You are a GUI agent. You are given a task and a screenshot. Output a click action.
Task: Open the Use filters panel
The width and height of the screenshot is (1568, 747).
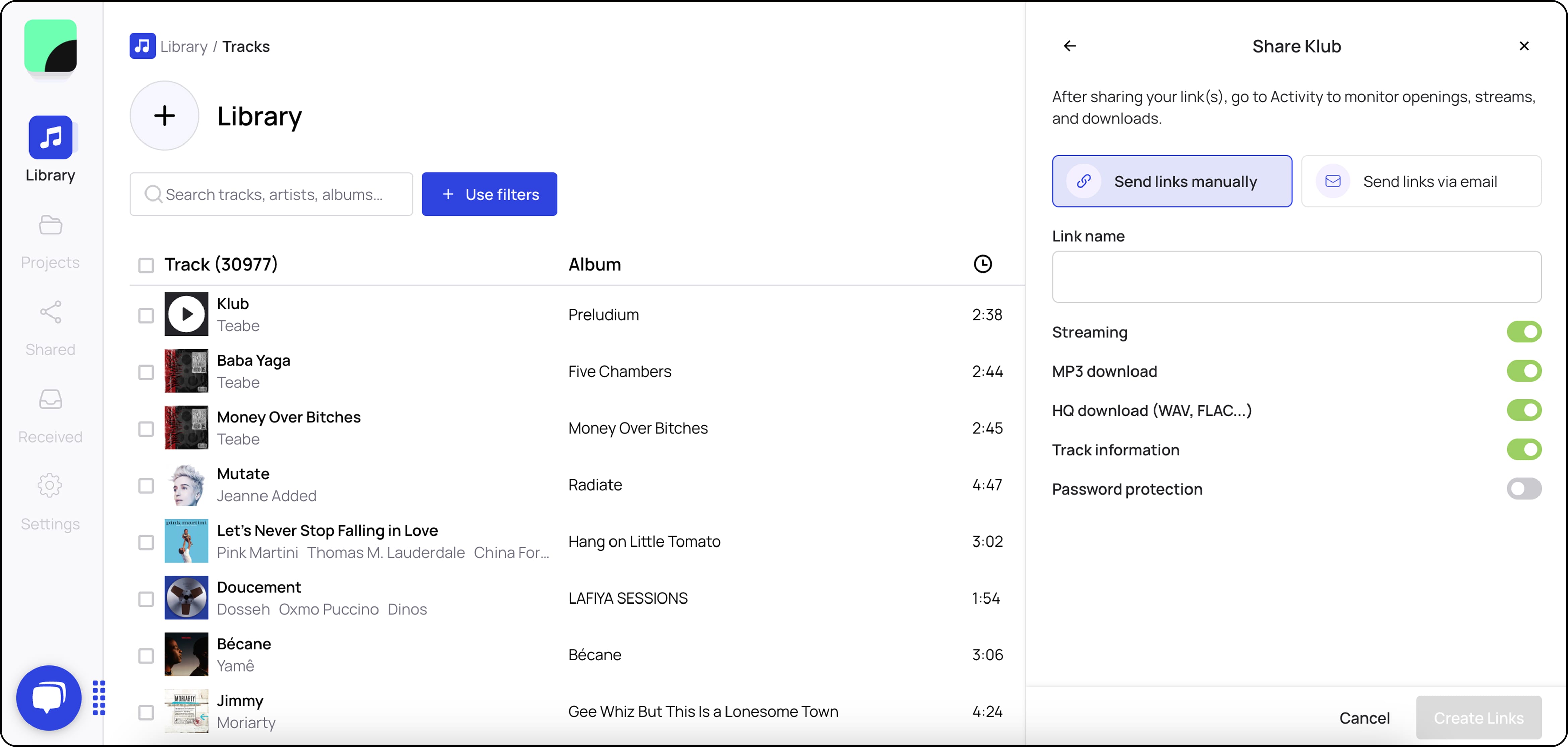[489, 193]
